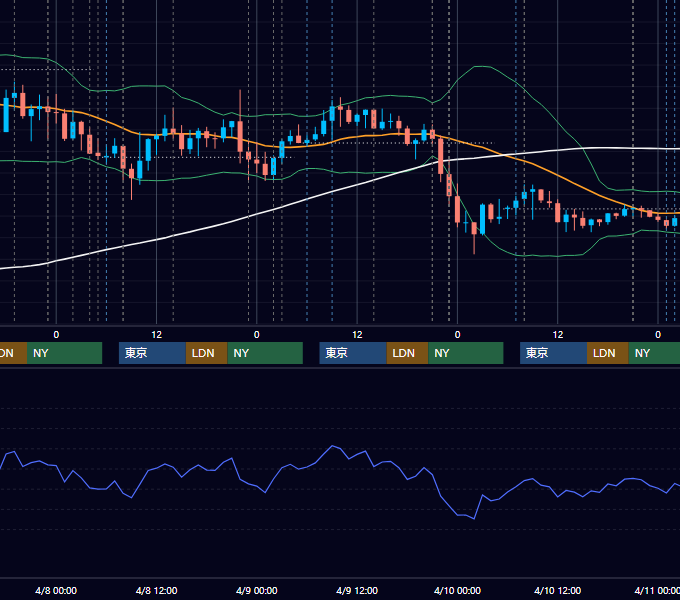Click the 4/10 12:00 date axis label
This screenshot has width=680, height=600.
click(558, 590)
